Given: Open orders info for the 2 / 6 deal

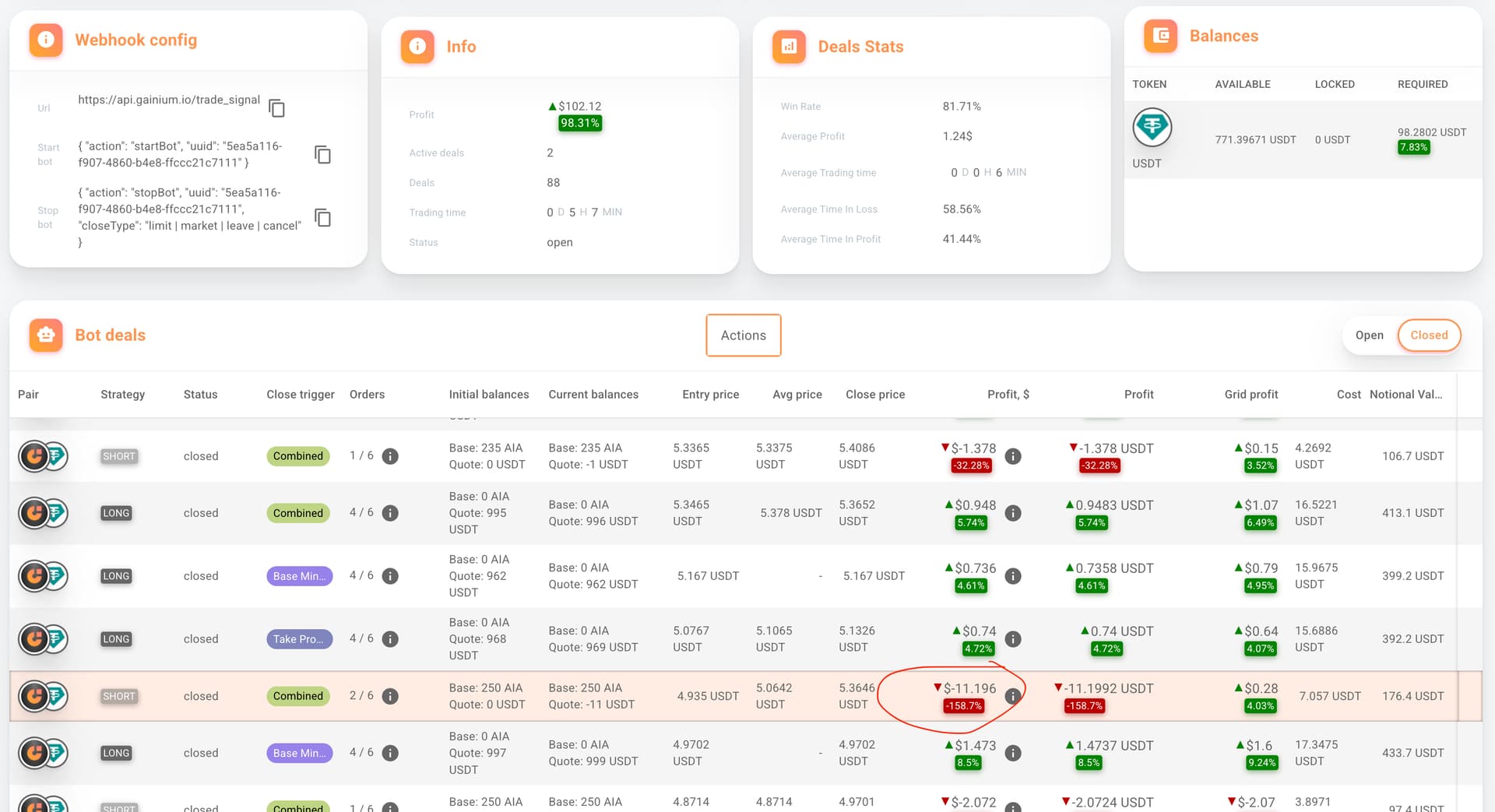Looking at the screenshot, I should point(390,696).
